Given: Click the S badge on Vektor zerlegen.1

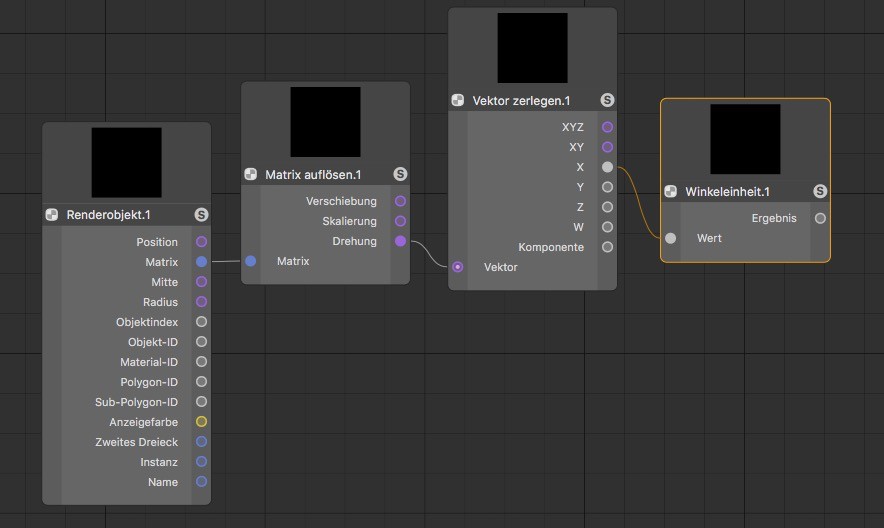Looking at the screenshot, I should point(607,101).
